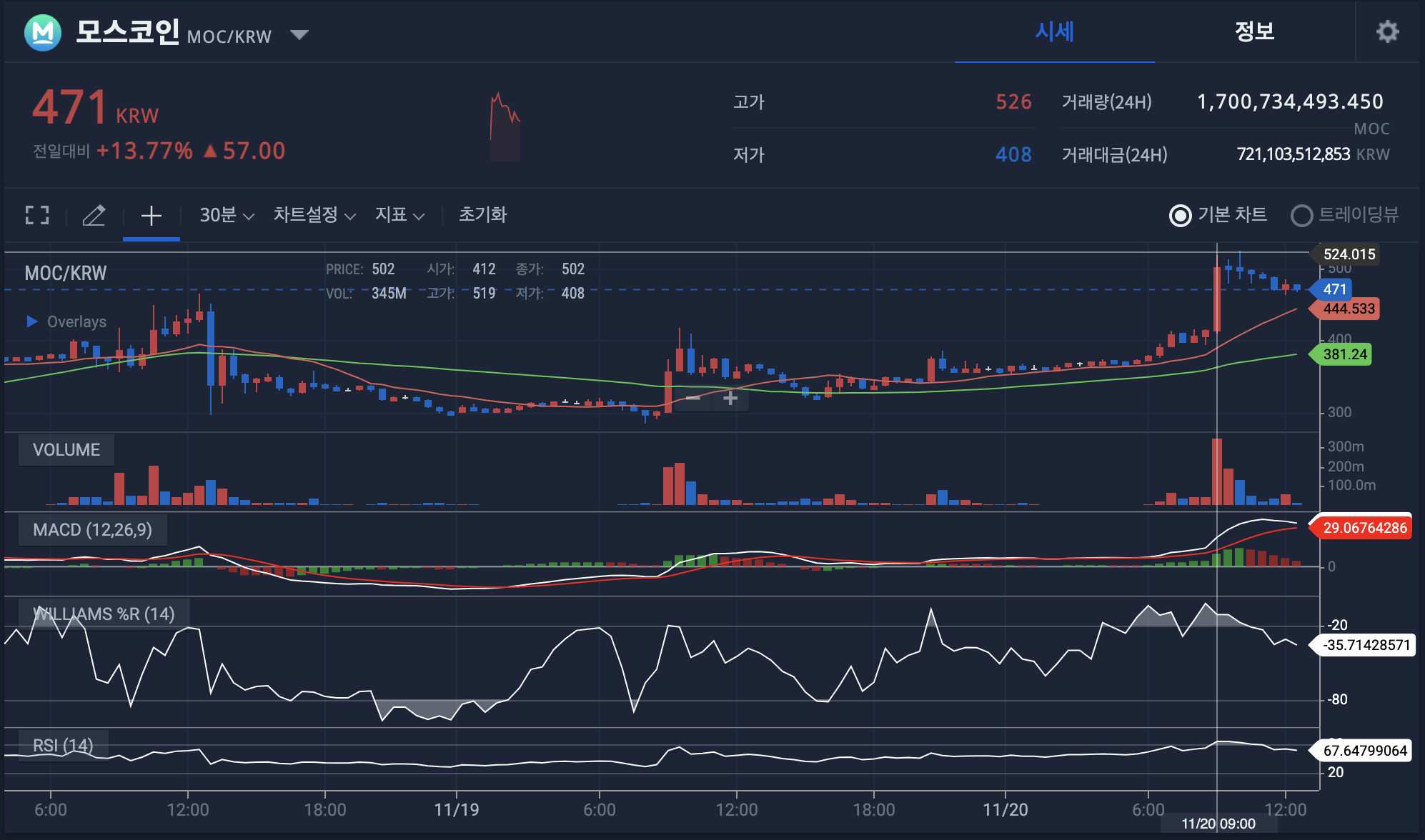The height and width of the screenshot is (840, 1425).
Task: Open the MOC/KRW market selector arrow
Action: (299, 34)
